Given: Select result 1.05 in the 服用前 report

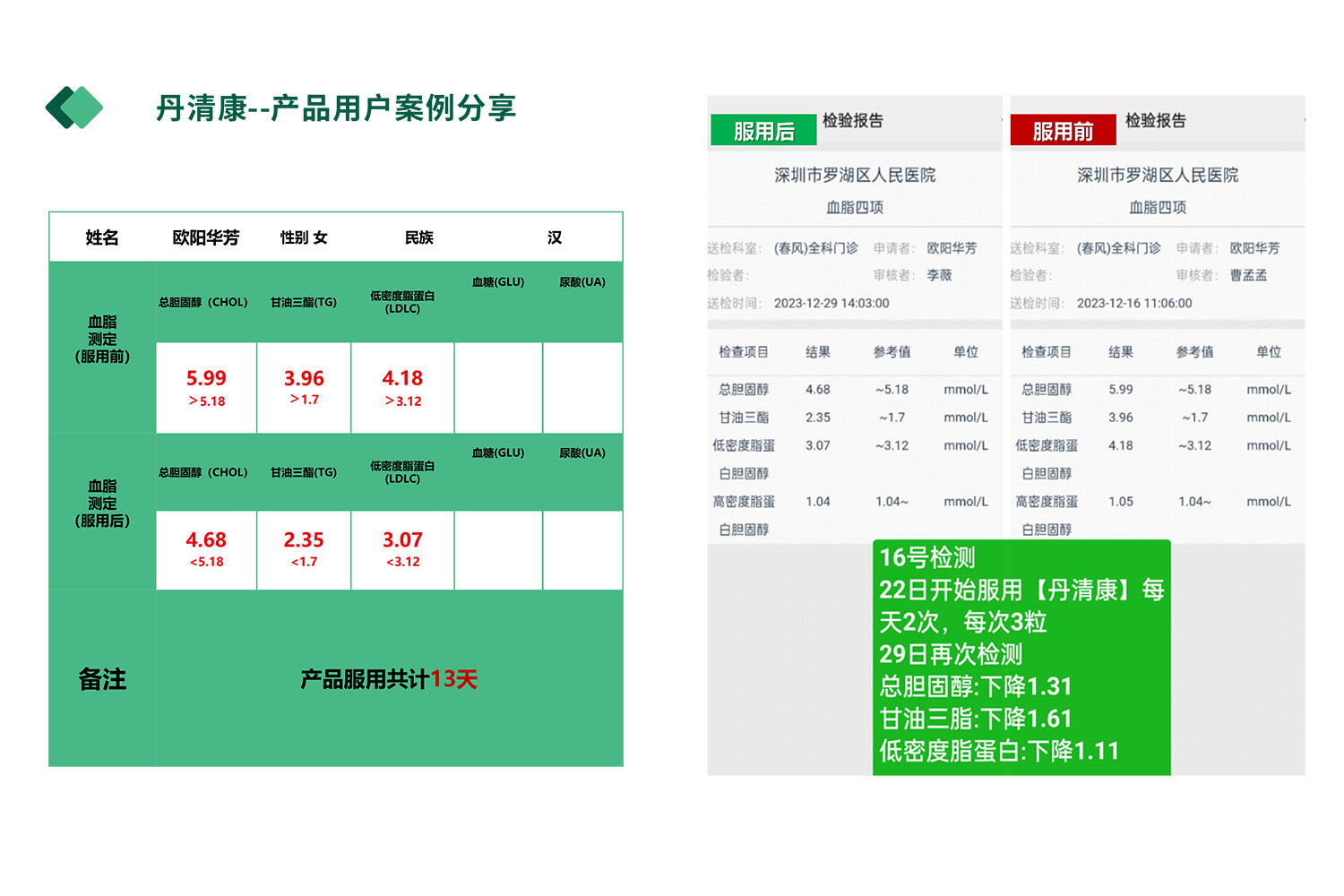Looking at the screenshot, I should click(x=1121, y=502).
